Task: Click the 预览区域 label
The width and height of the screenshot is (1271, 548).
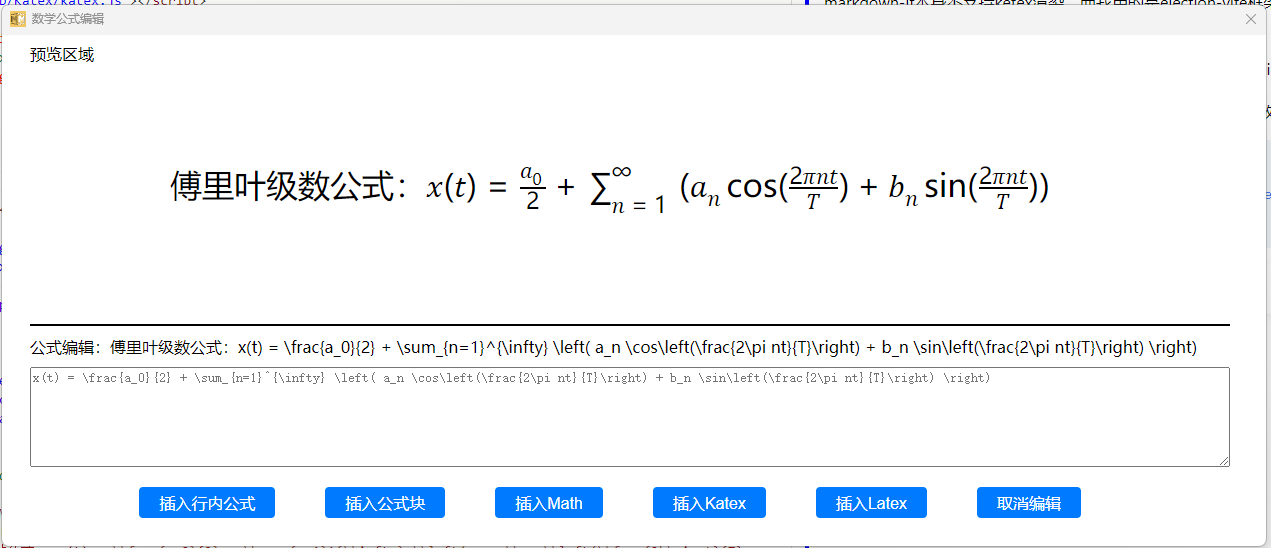Action: coord(62,55)
